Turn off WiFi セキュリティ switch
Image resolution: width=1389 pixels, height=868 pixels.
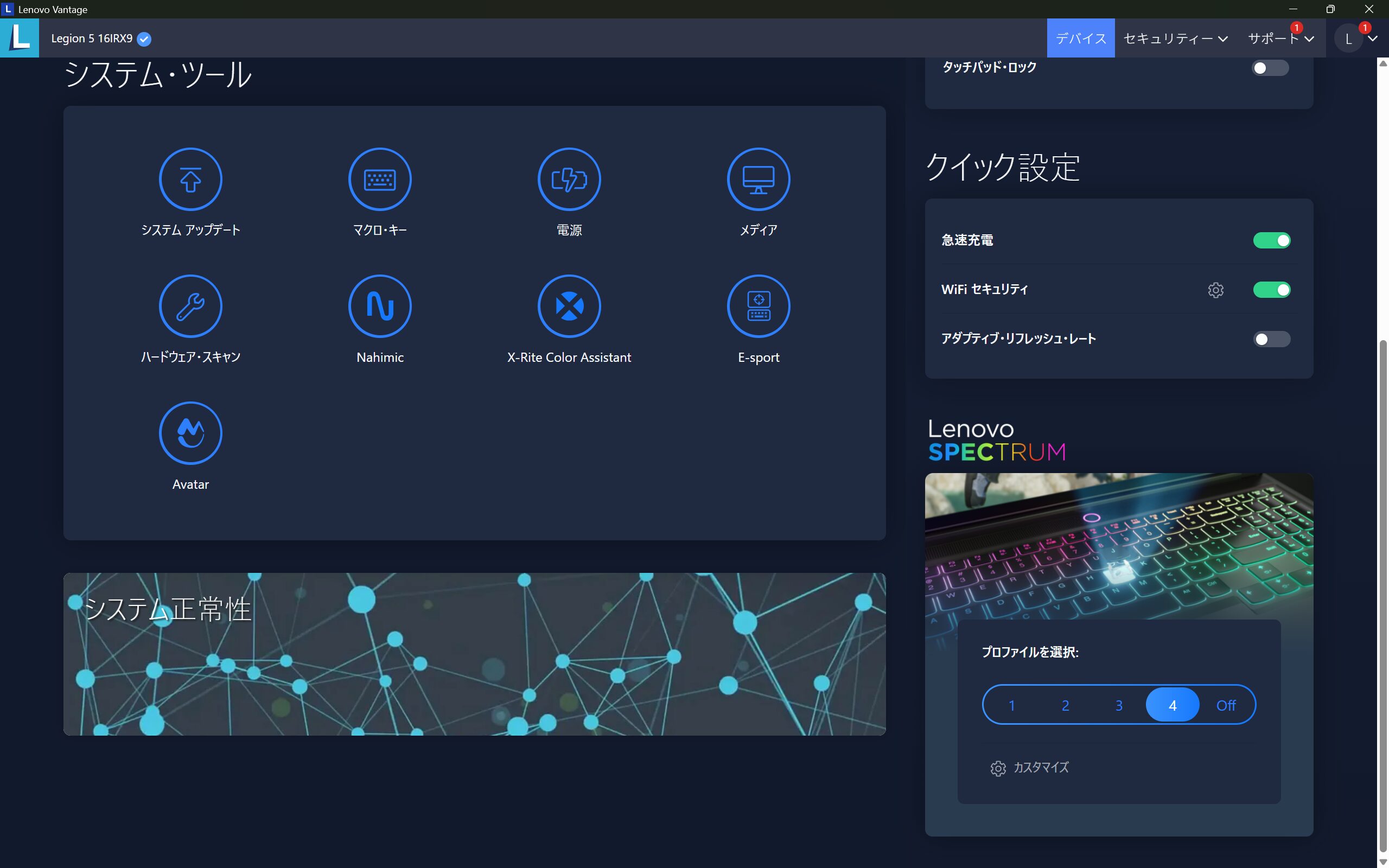(1272, 290)
